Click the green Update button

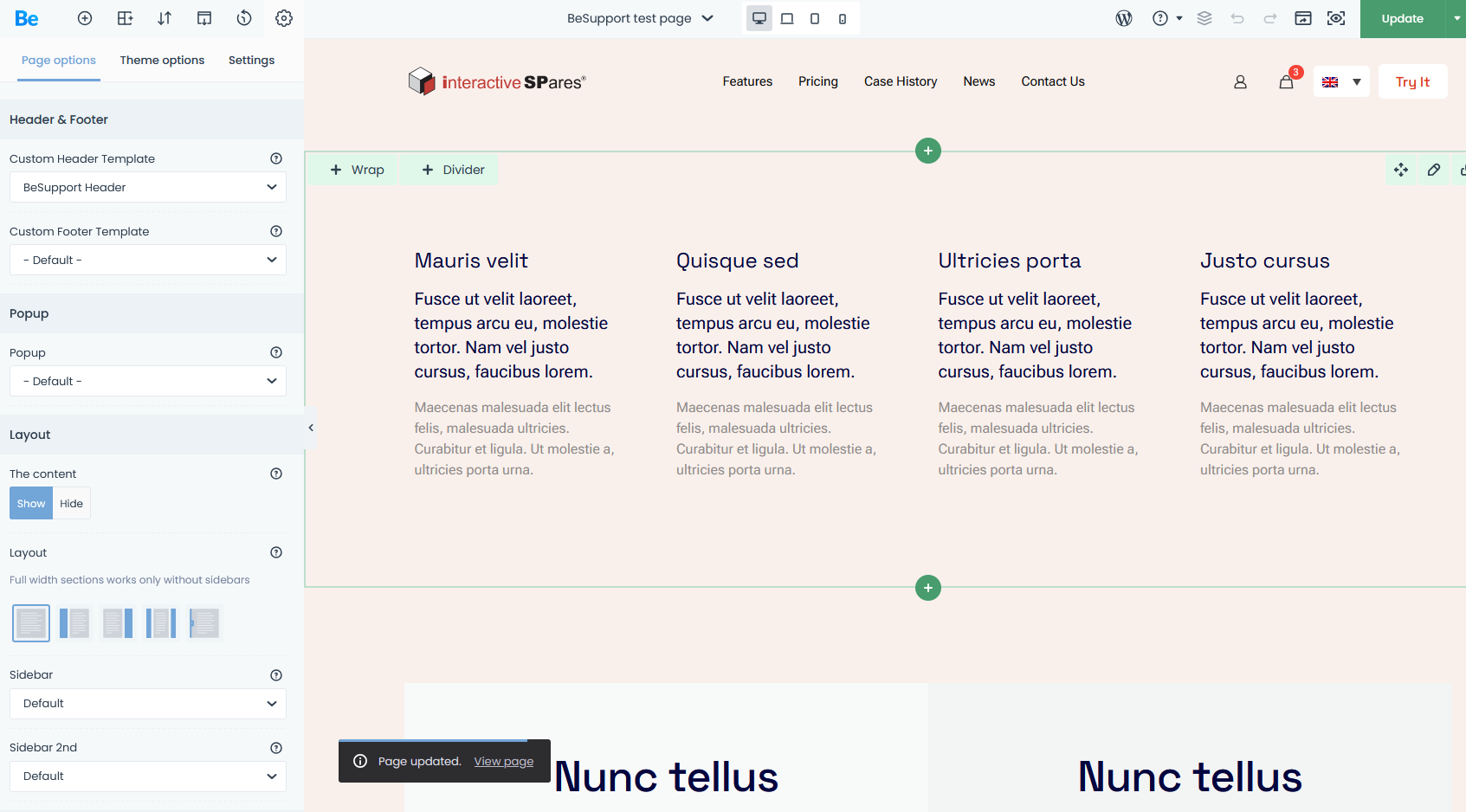[x=1402, y=18]
